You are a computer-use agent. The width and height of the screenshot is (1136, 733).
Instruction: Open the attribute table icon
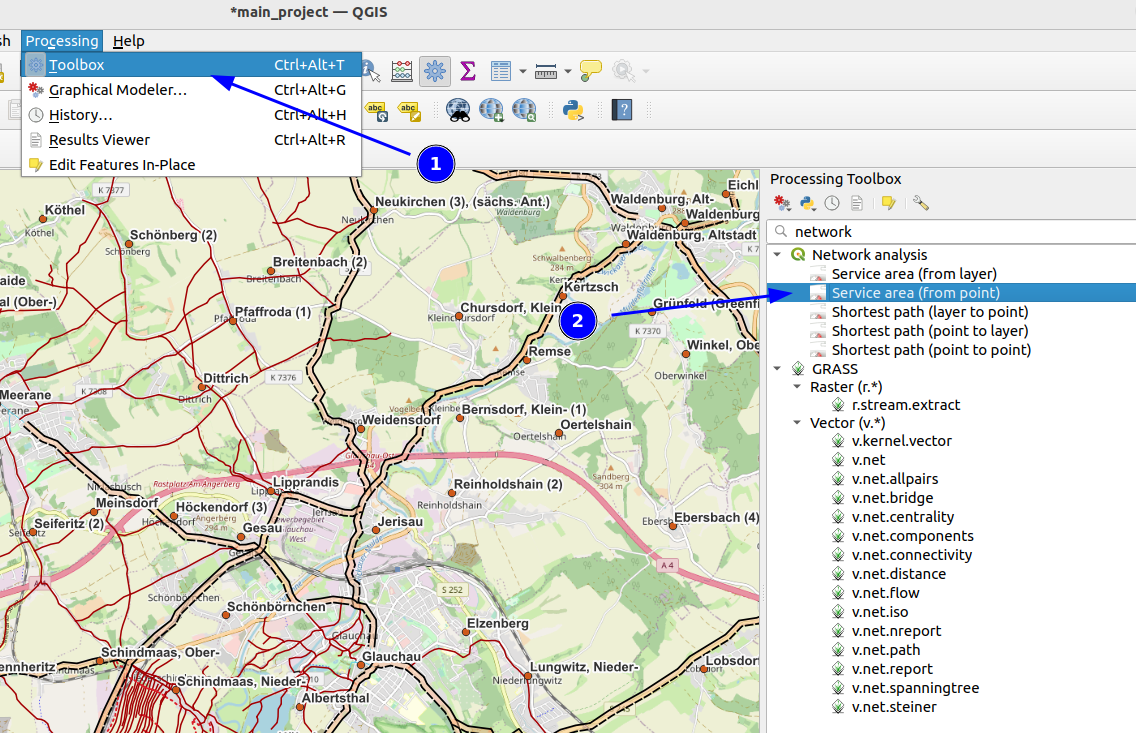501,71
